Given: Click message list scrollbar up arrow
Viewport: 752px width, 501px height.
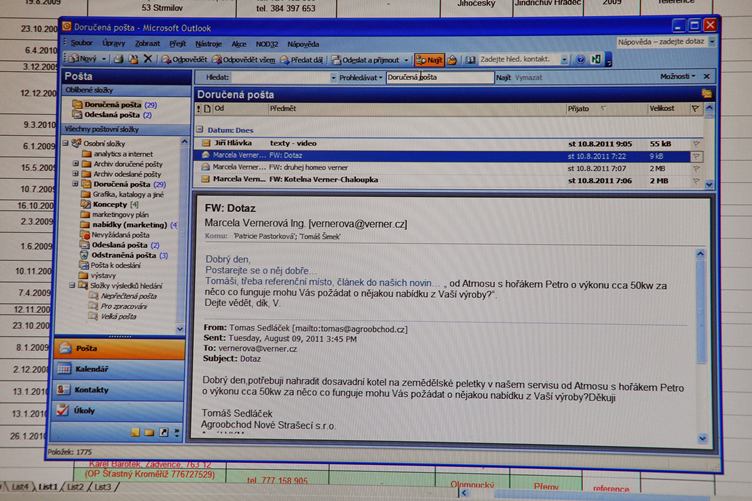Looking at the screenshot, I should click(x=709, y=109).
